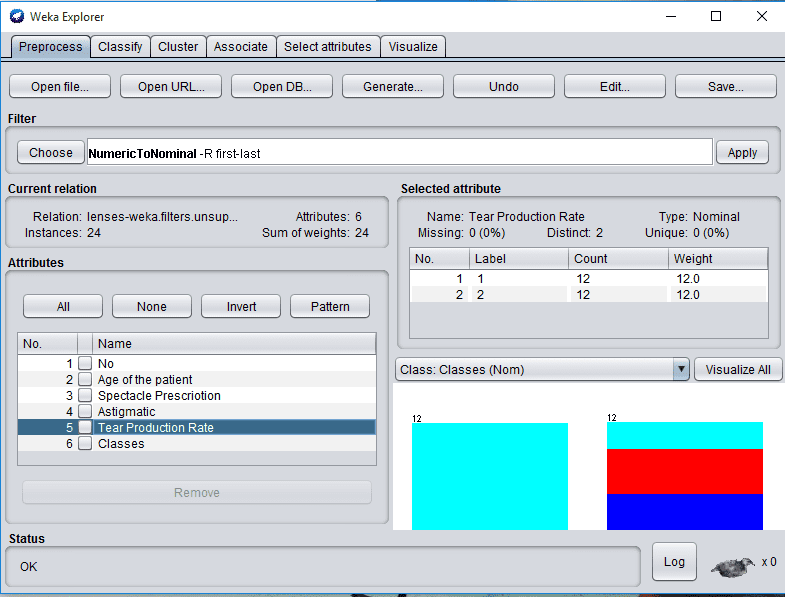785x597 pixels.
Task: Open the dataset editor with Edit...
Action: [x=615, y=87]
